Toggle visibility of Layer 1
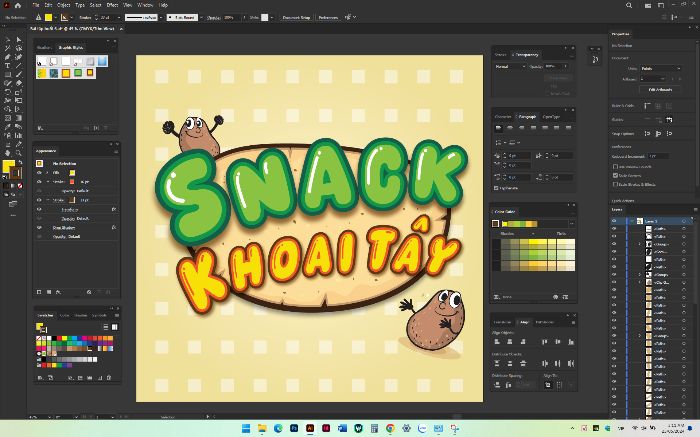This screenshot has height=437, width=700. (614, 221)
